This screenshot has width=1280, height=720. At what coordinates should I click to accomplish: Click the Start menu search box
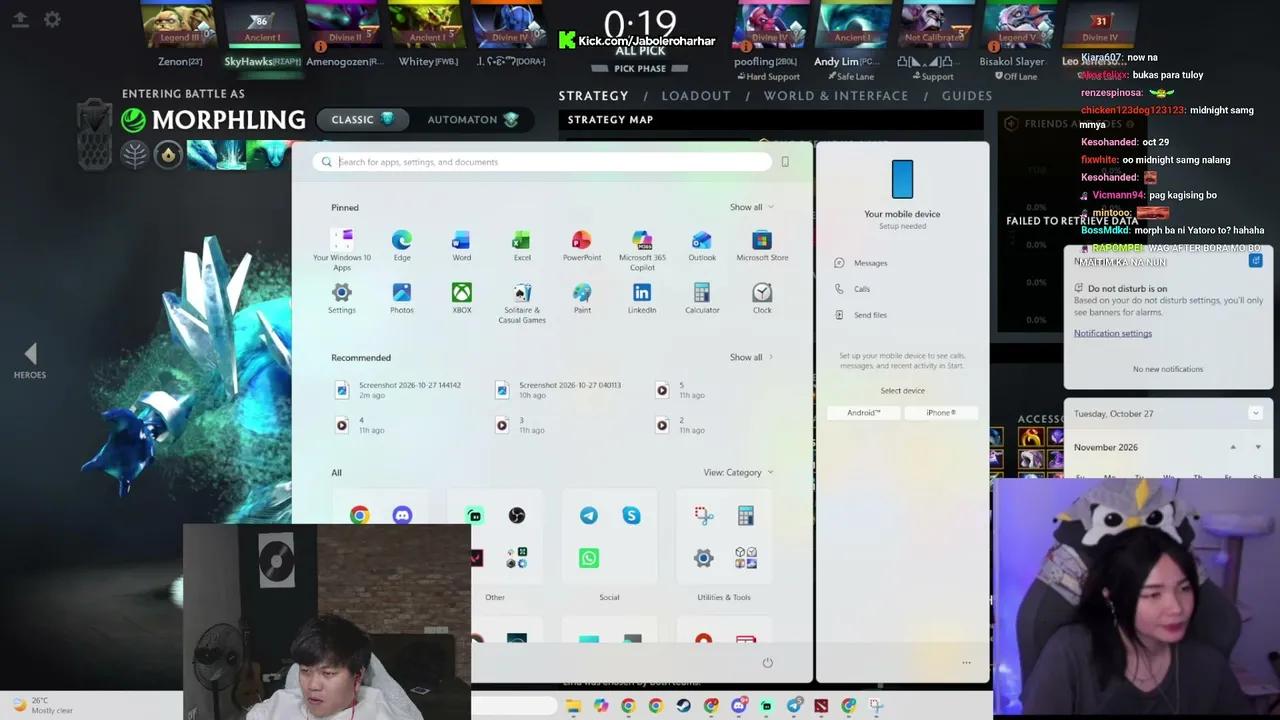[x=543, y=162]
